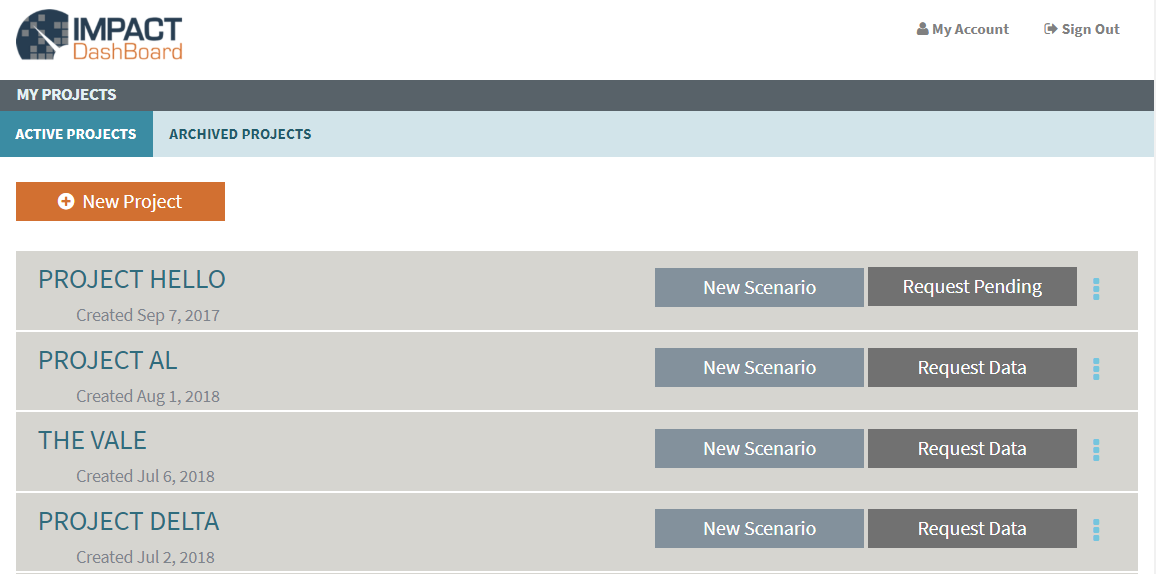The width and height of the screenshot is (1156, 574).
Task: Open PROJECT DELTA project title
Action: pyautogui.click(x=128, y=521)
